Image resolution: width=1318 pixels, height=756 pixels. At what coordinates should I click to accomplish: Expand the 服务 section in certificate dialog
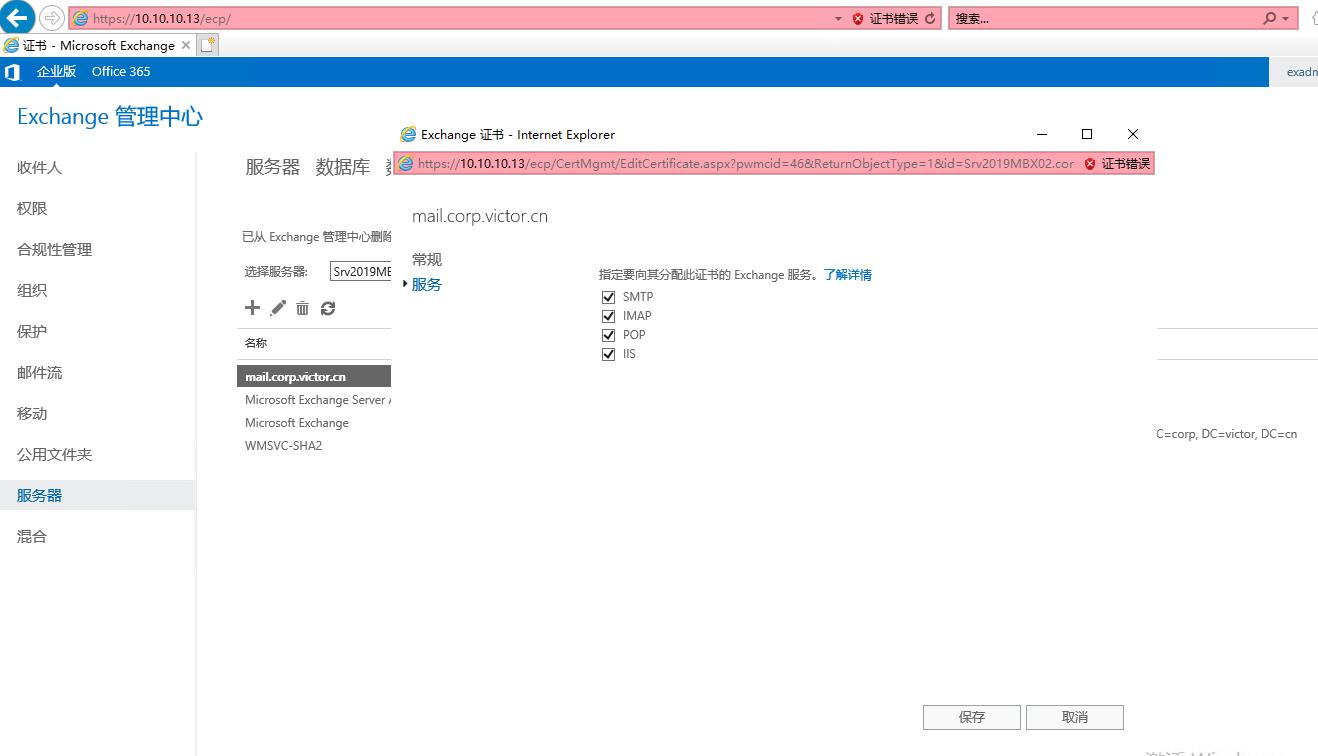tap(426, 284)
